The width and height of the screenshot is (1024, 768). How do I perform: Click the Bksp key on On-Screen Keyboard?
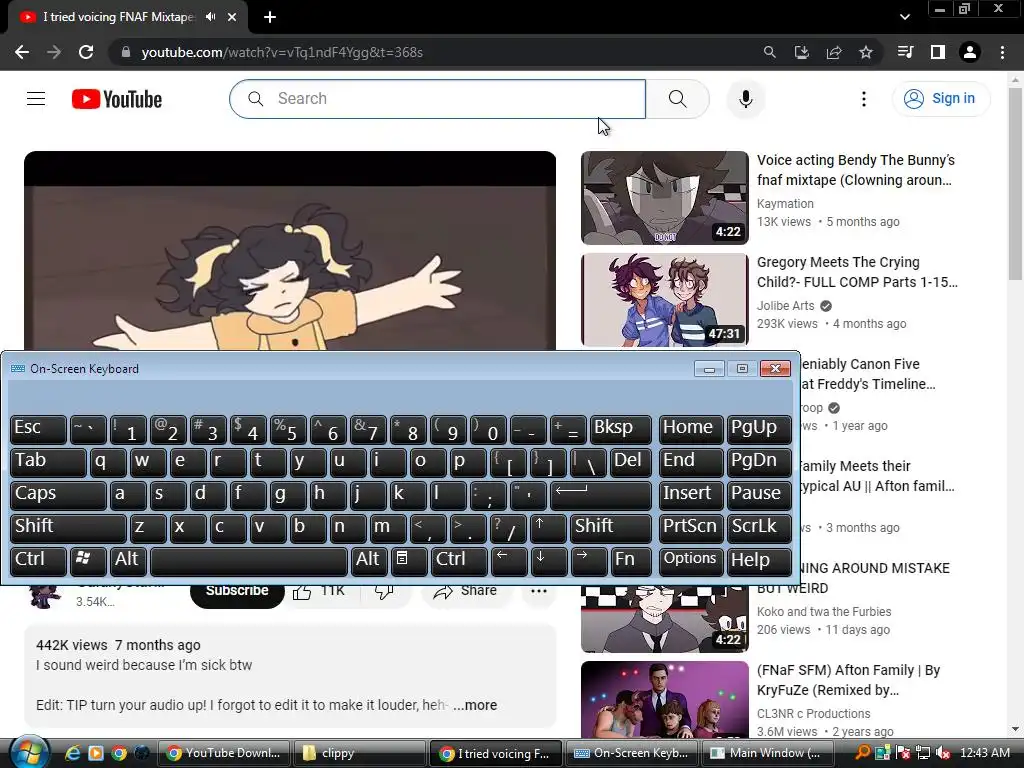point(620,429)
